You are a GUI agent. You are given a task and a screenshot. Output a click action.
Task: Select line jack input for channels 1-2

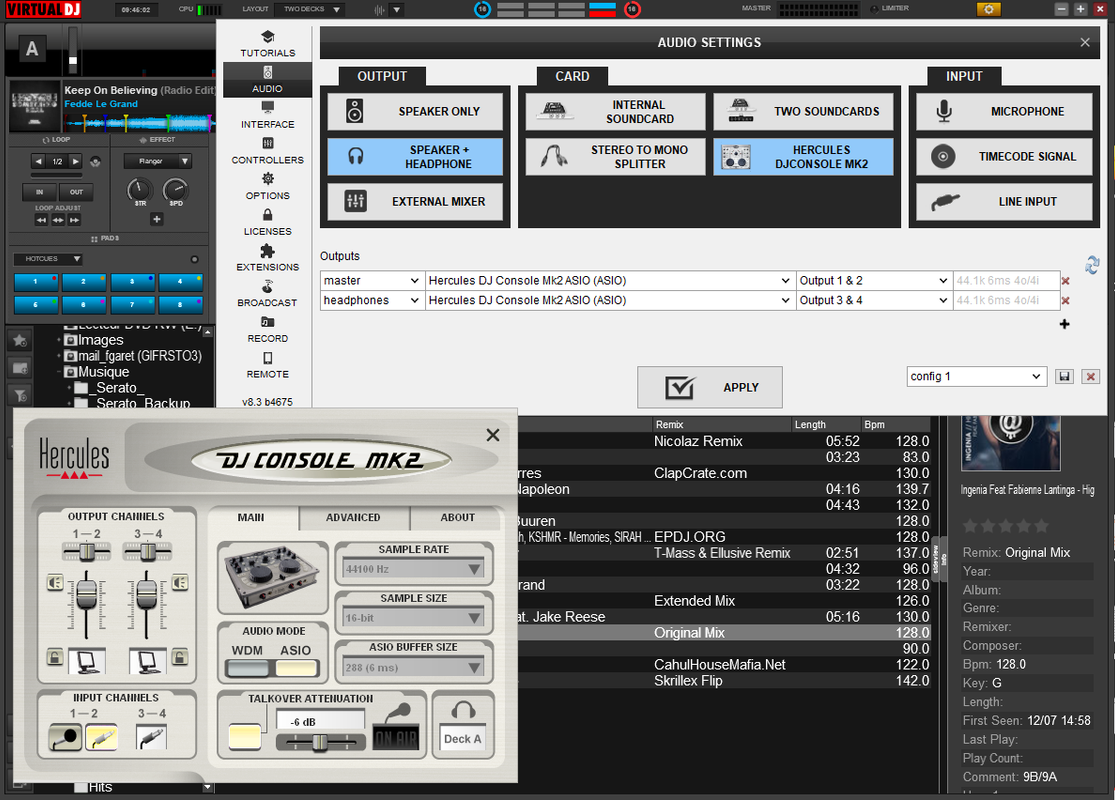(x=101, y=737)
